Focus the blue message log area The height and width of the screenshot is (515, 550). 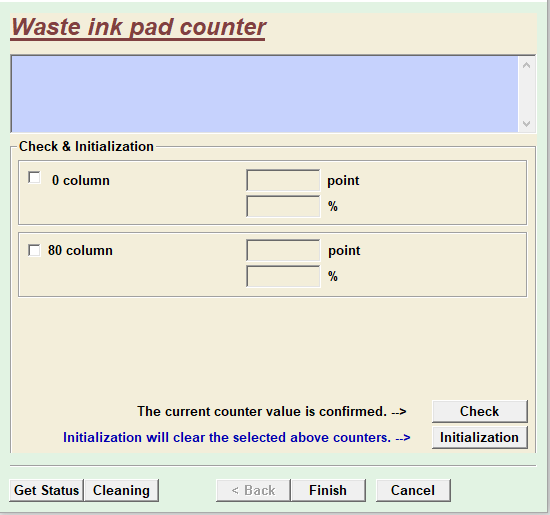pos(265,94)
